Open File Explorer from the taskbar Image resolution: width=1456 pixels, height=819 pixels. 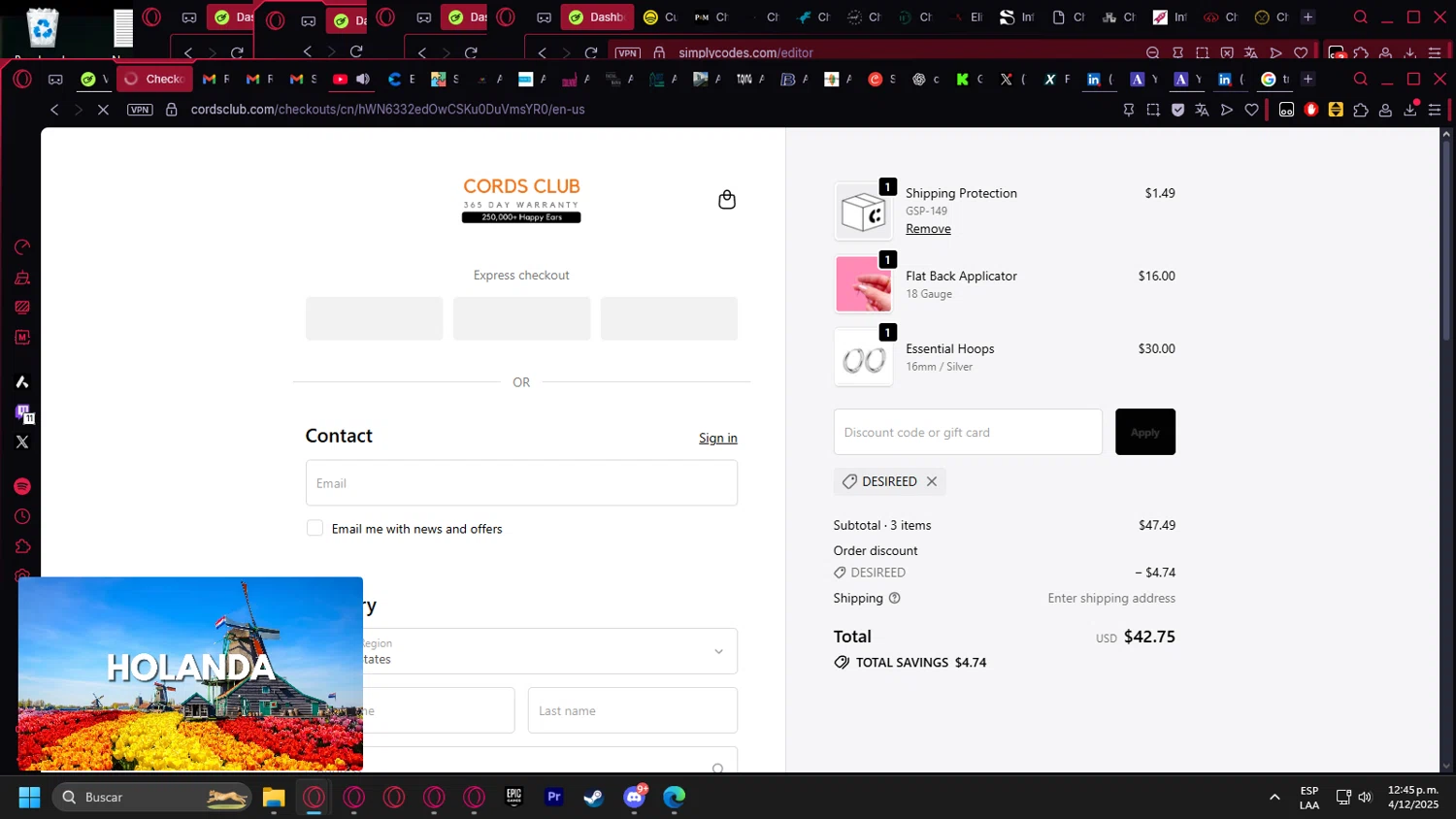(x=274, y=797)
